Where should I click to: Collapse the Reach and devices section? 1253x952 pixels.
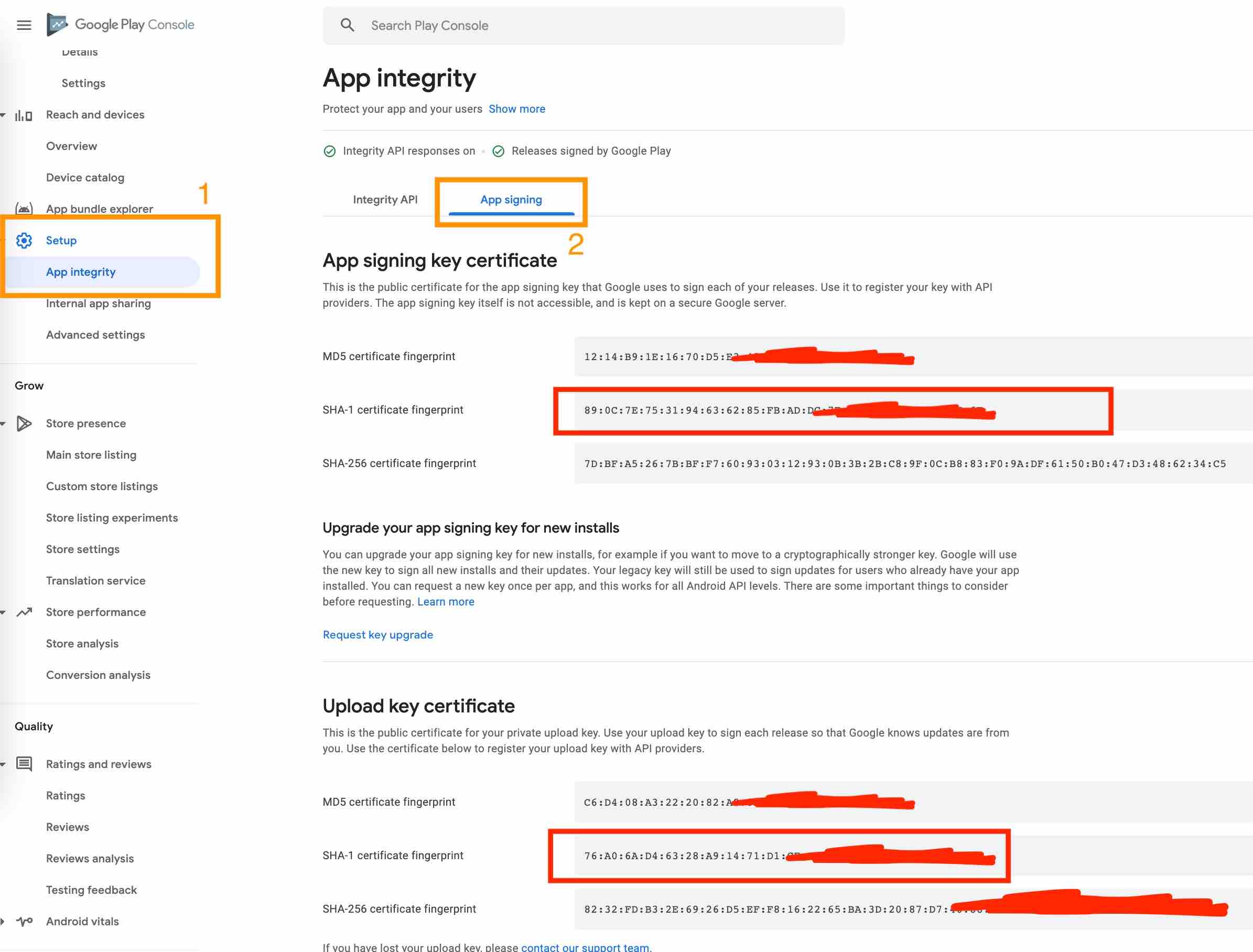[x=3, y=115]
